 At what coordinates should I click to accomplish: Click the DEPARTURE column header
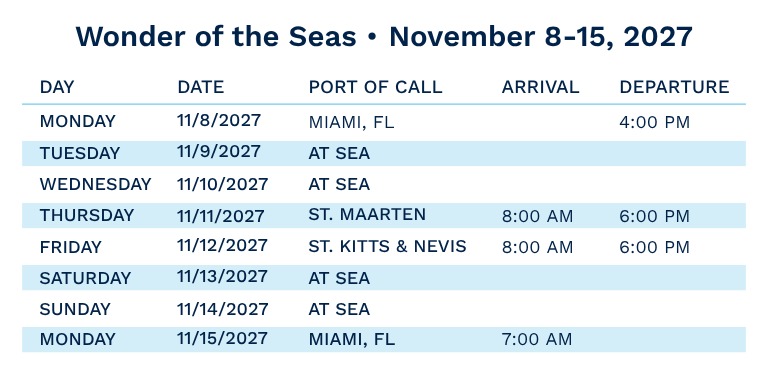tap(674, 87)
